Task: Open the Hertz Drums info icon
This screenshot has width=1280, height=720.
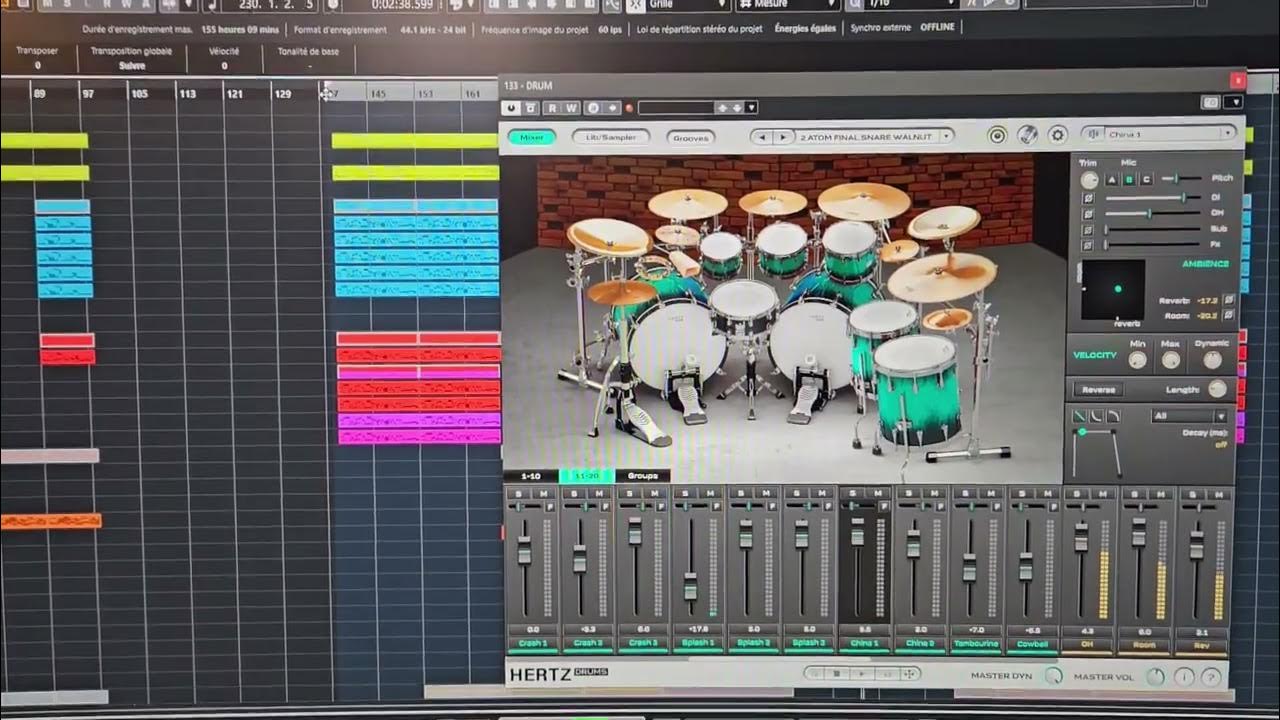Action: click(1184, 677)
